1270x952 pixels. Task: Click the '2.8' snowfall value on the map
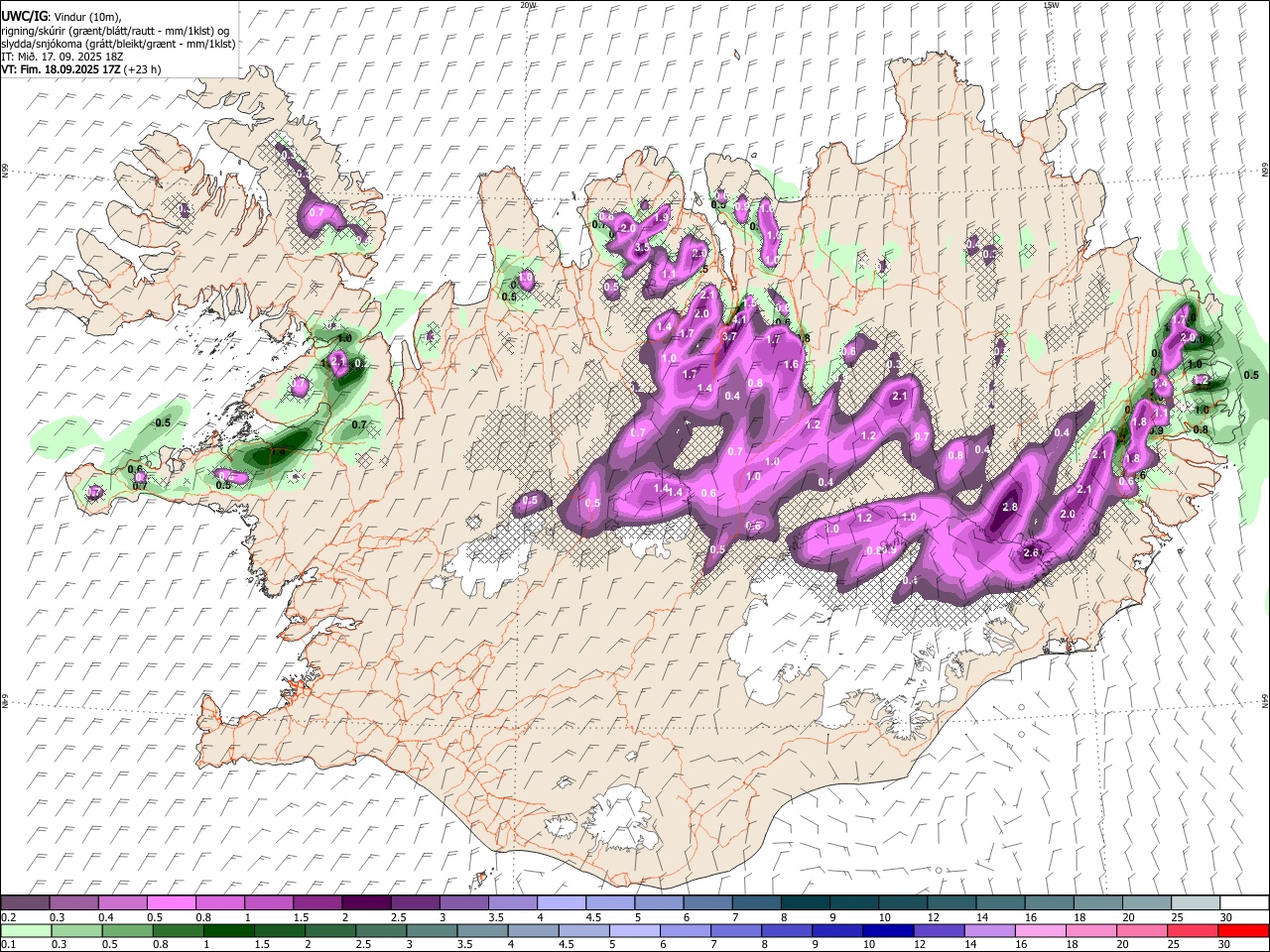(x=1010, y=507)
